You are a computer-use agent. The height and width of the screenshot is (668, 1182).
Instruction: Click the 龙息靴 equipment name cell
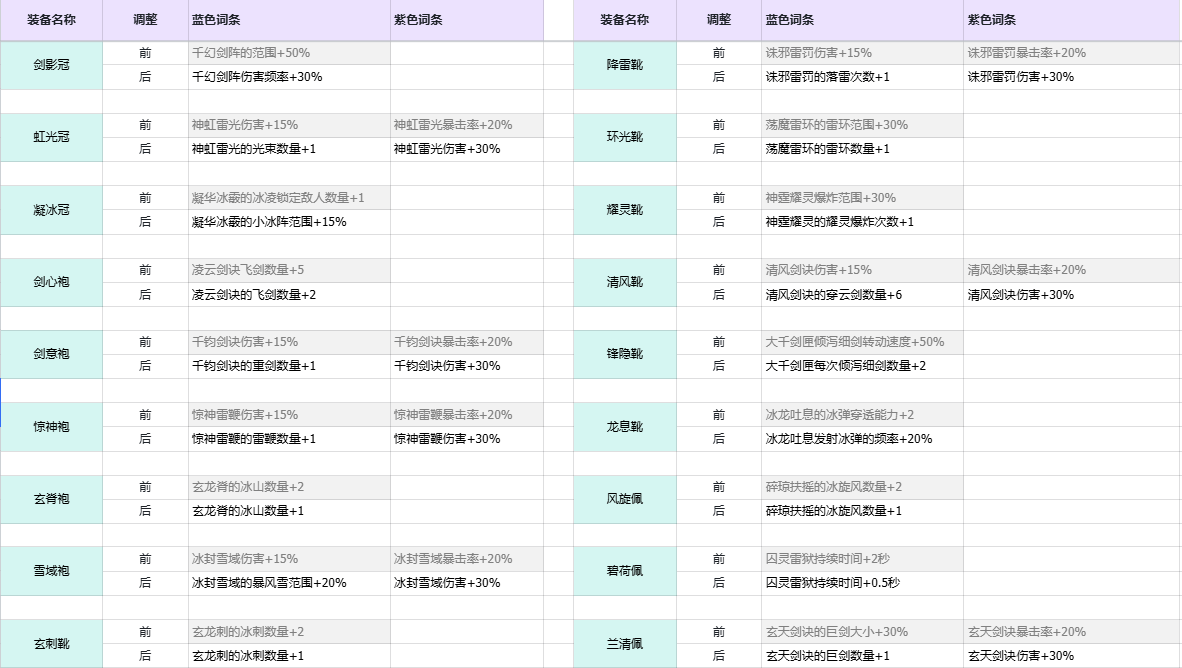[x=625, y=427]
